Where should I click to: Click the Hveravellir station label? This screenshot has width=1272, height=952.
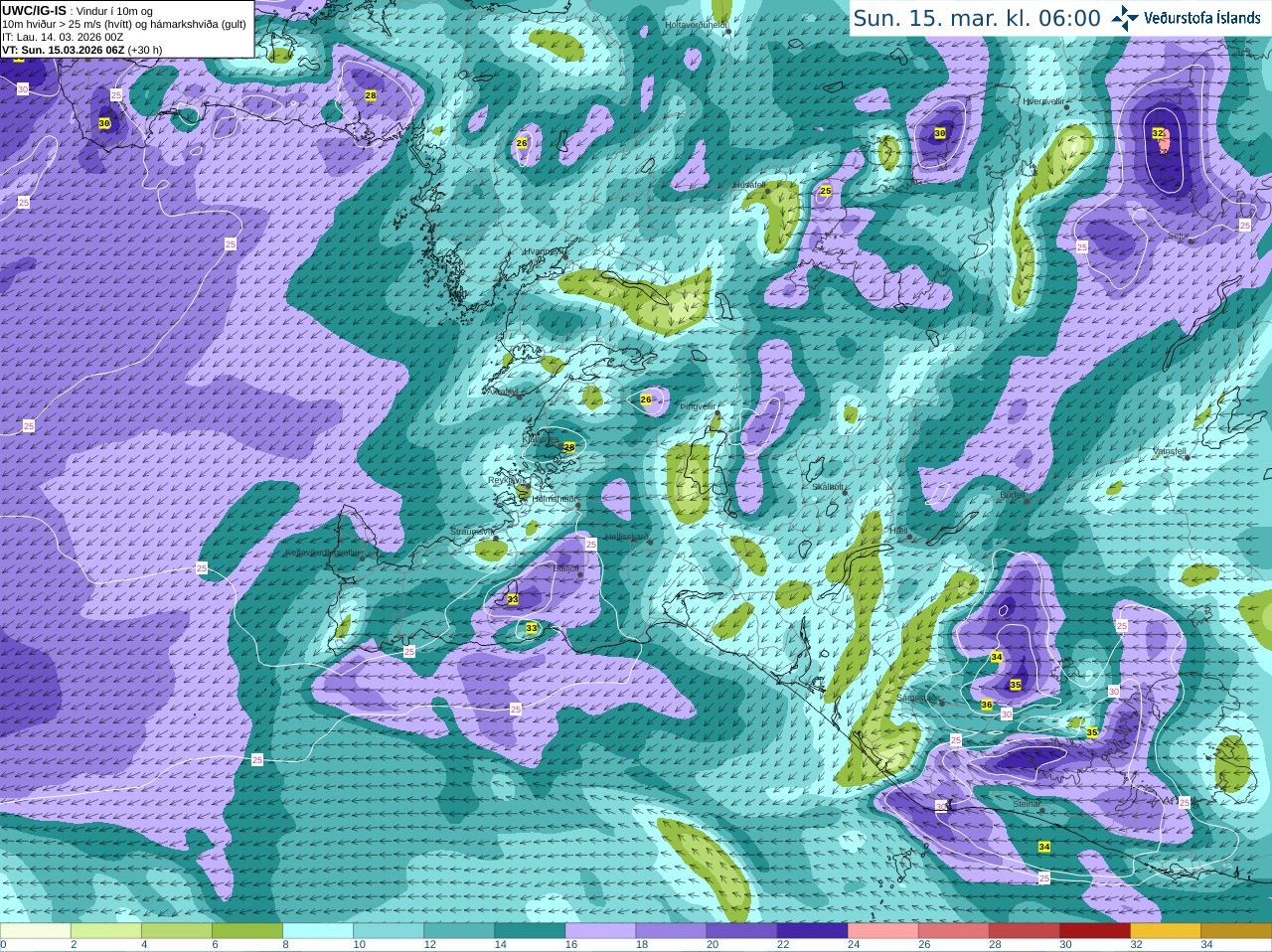[1043, 101]
